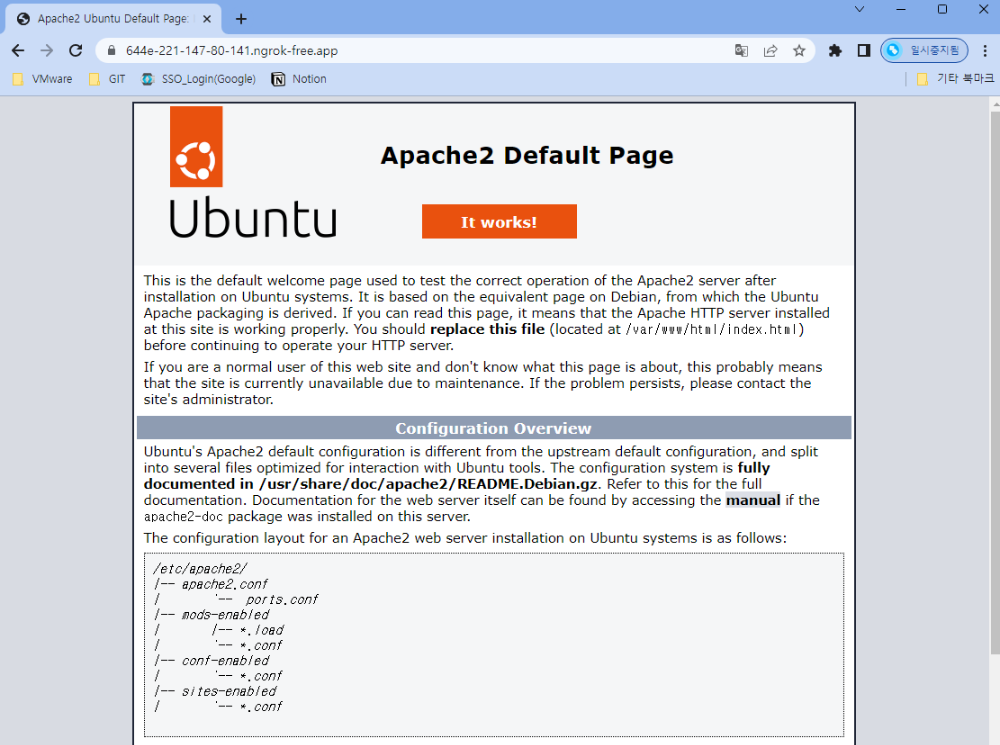
Task: Click the vertical scrollbar thumb
Action: click(x=995, y=383)
